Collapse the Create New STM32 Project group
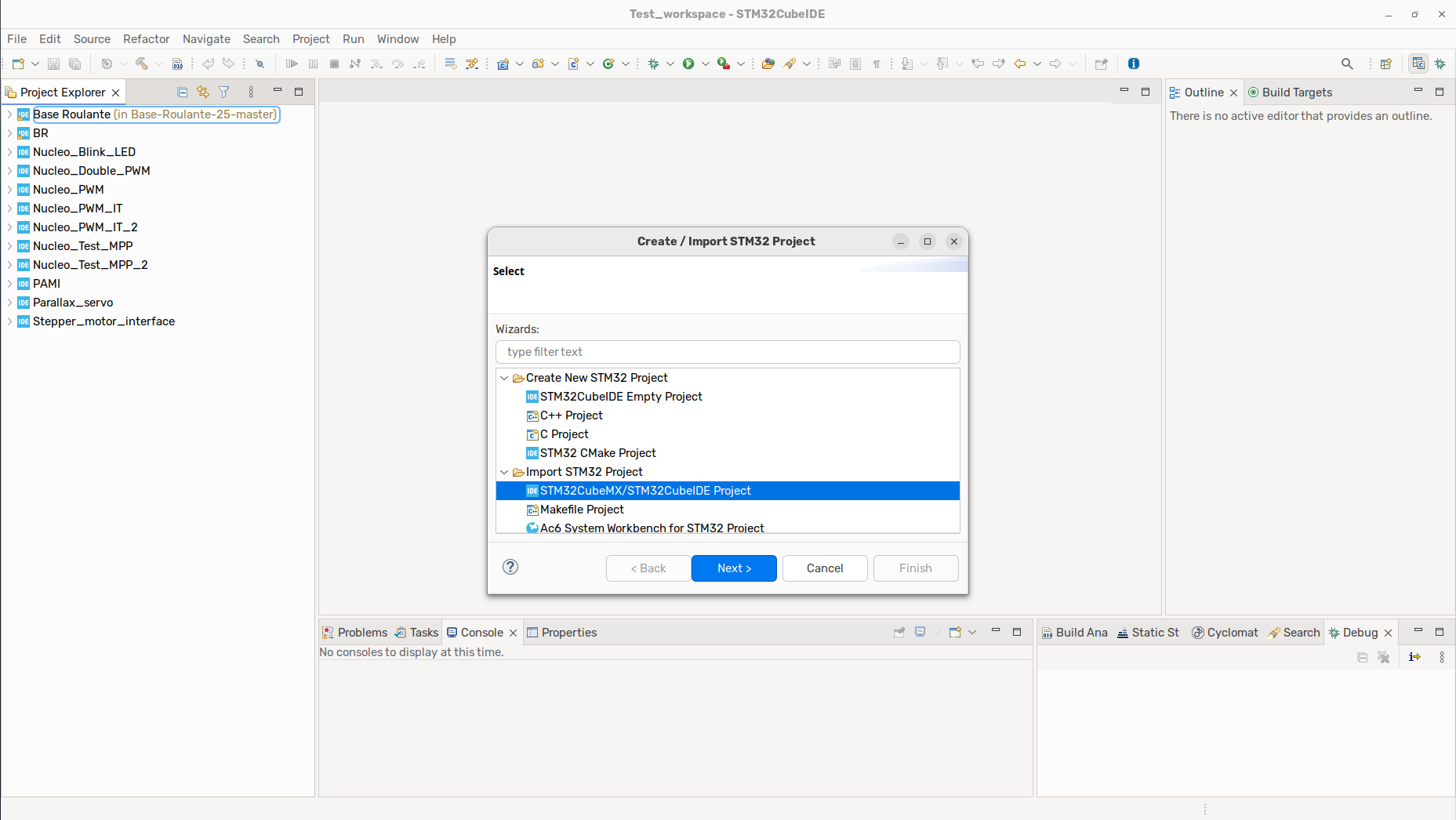1456x820 pixels. (504, 378)
